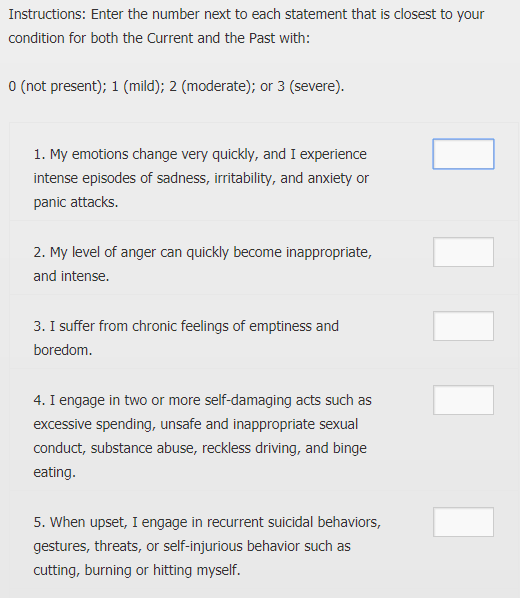
Task: Click the 'Instructions:' heading text
Action: coord(48,14)
